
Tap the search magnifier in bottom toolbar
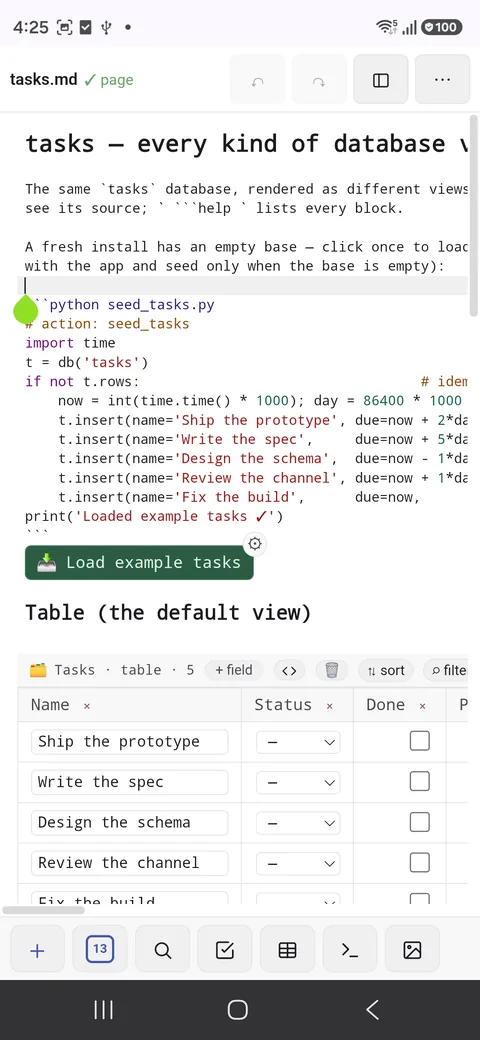[162, 949]
